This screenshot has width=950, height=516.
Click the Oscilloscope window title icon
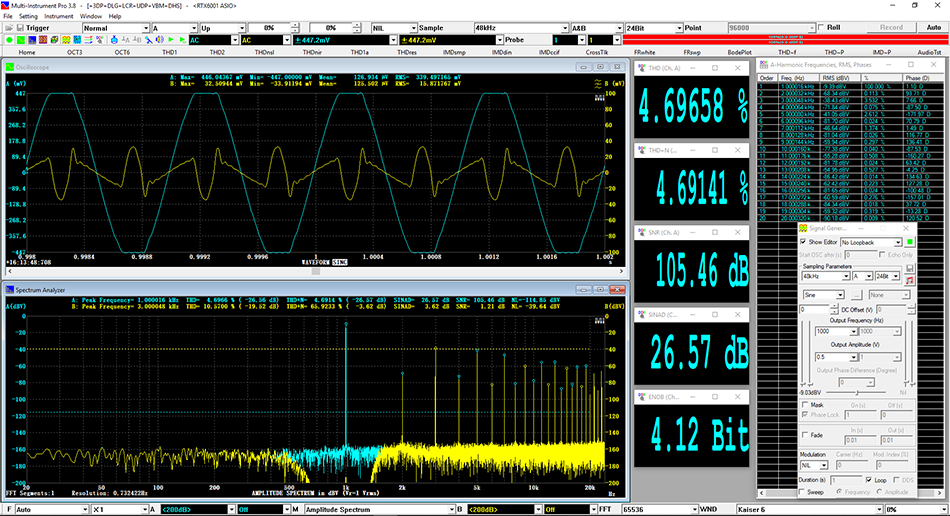point(10,67)
